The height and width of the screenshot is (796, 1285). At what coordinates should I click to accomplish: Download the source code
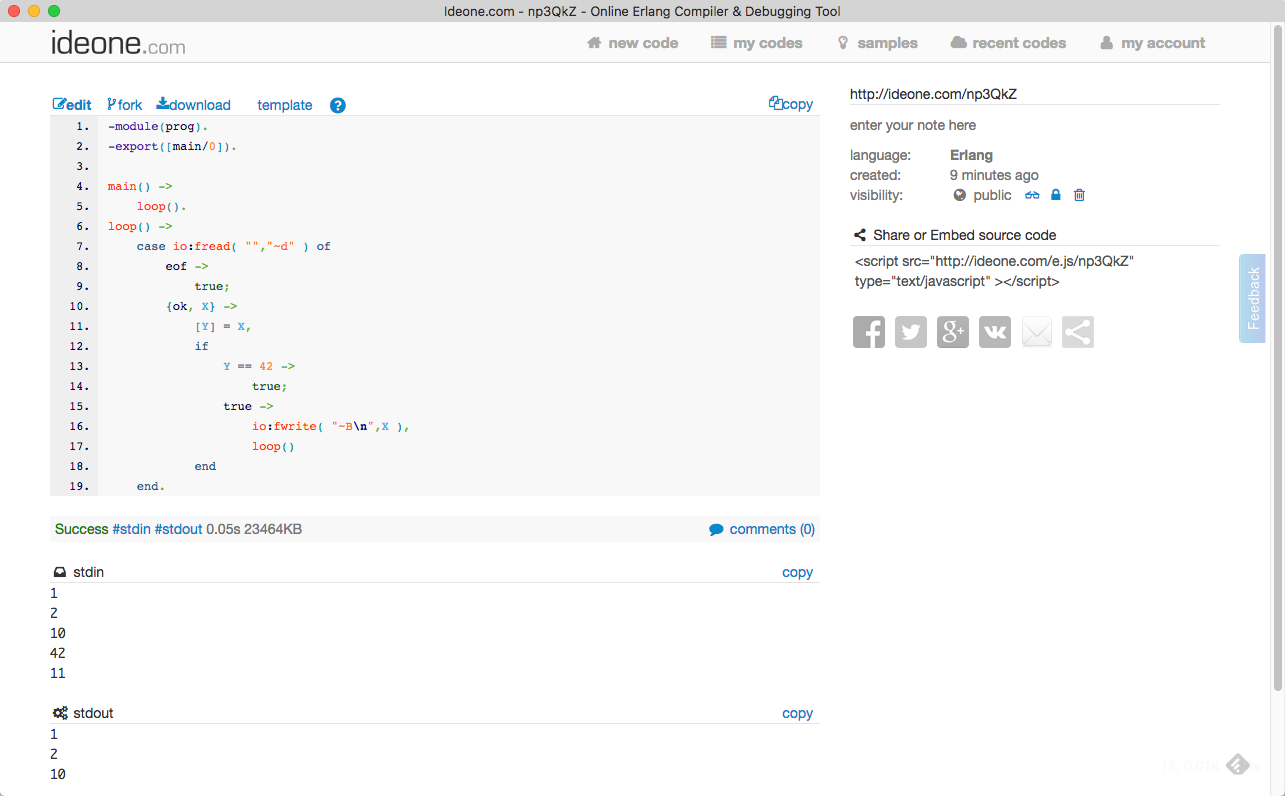point(194,105)
